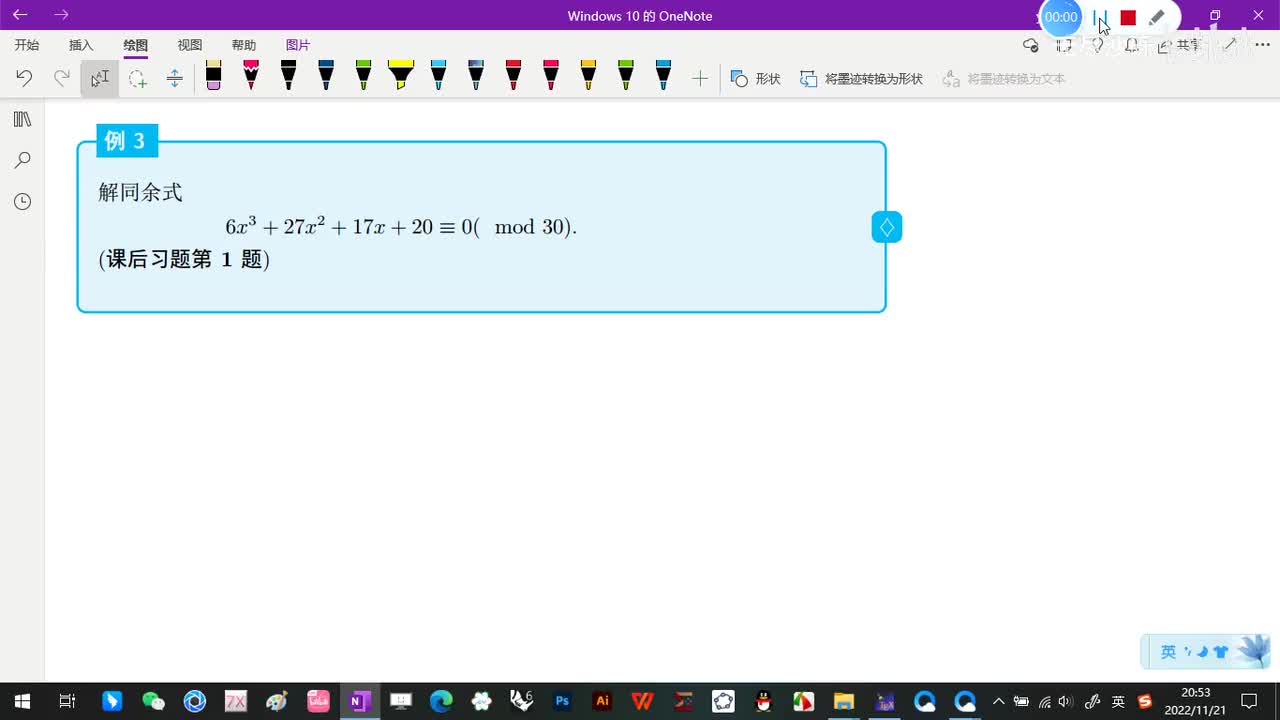This screenshot has height=720, width=1280.
Task: Click the 00:00 recording timer
Action: (x=1061, y=17)
